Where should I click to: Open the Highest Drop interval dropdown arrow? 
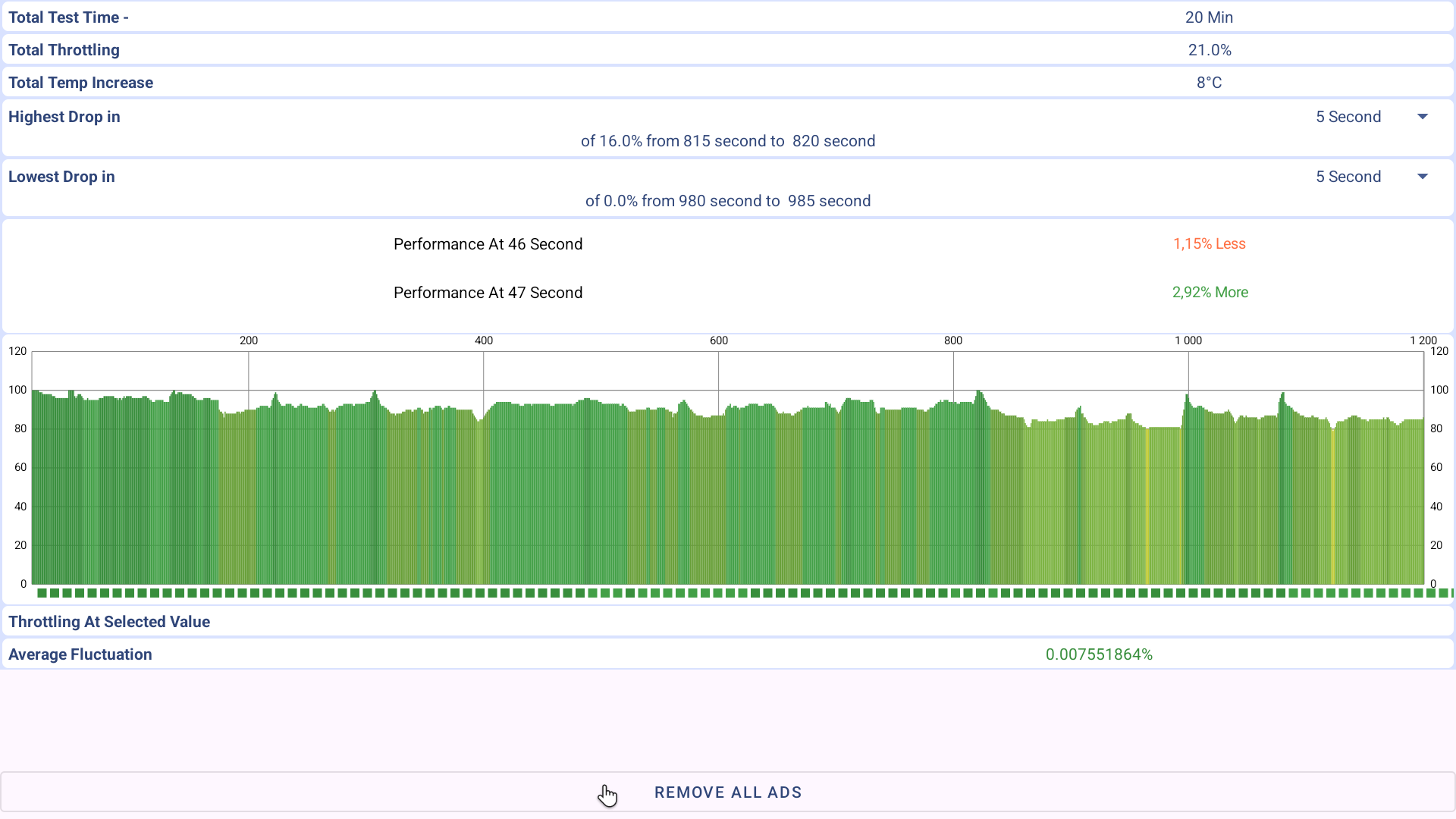point(1422,117)
